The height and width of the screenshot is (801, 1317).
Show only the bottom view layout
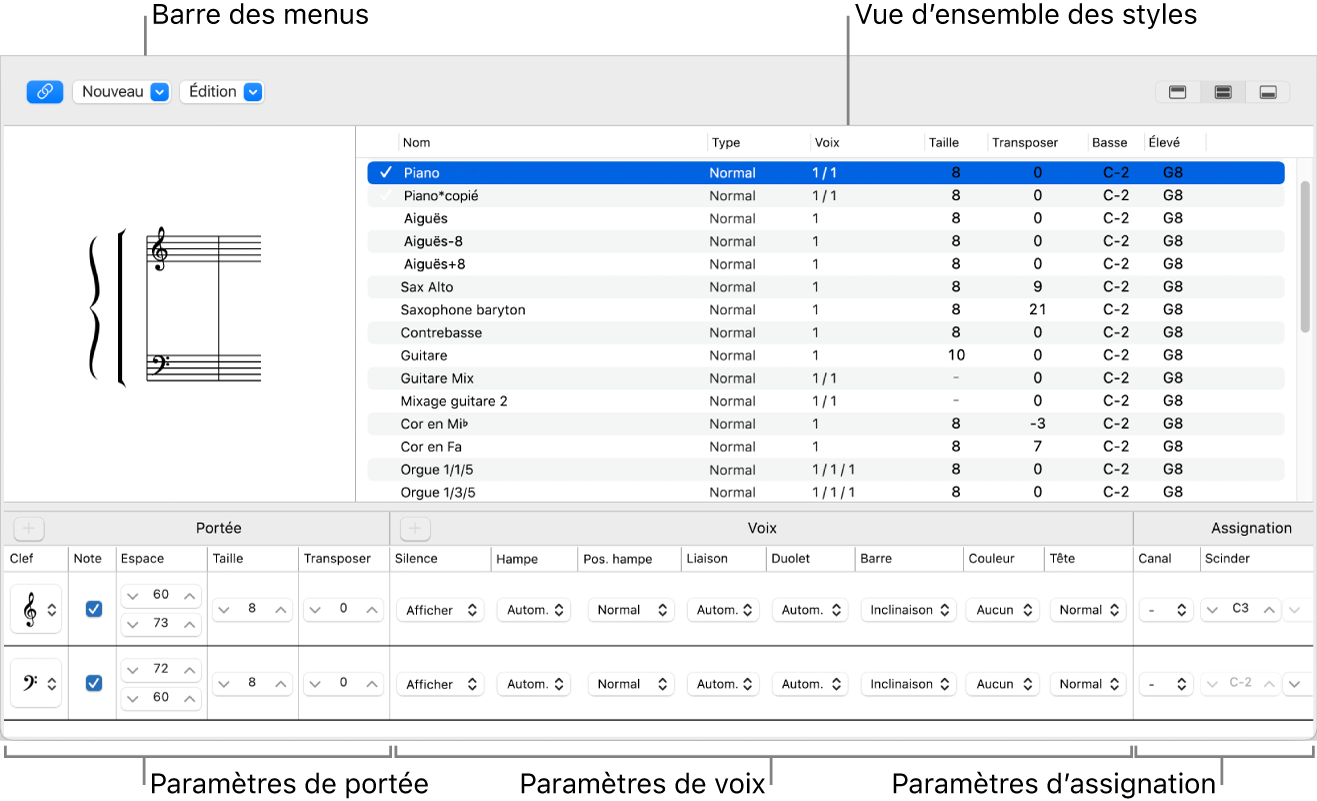pos(1267,92)
